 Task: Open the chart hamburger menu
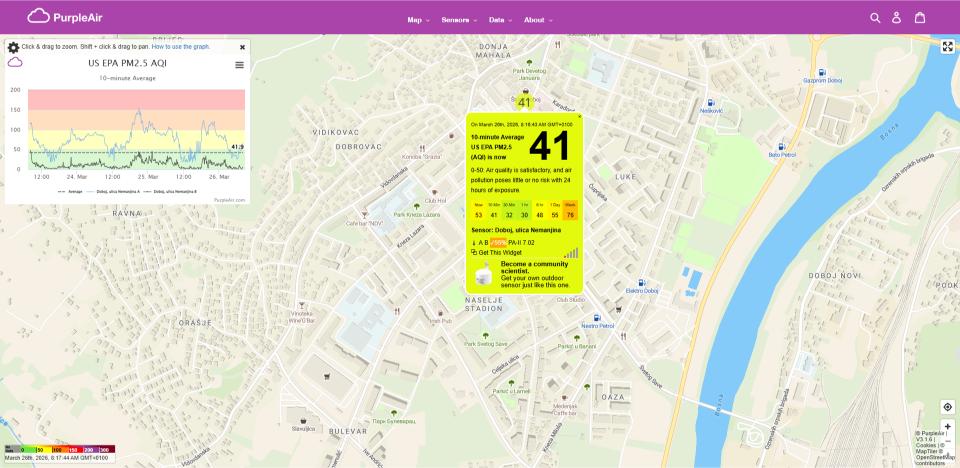(239, 65)
